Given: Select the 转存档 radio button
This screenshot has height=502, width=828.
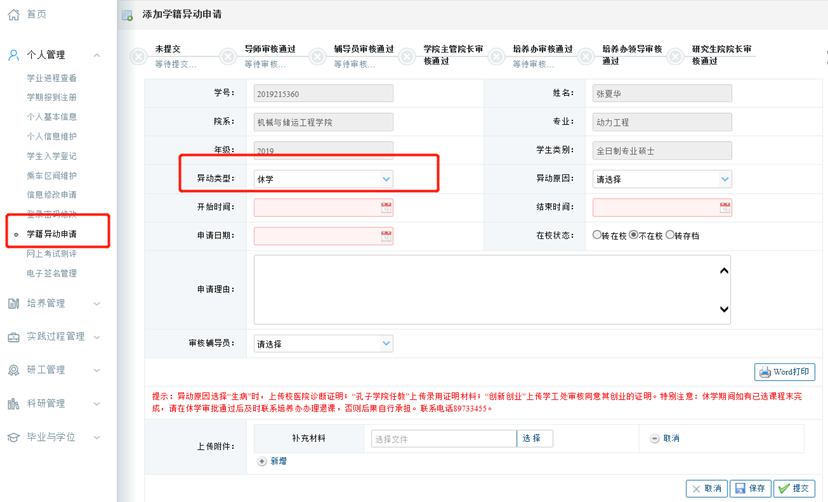Looking at the screenshot, I should 670,235.
